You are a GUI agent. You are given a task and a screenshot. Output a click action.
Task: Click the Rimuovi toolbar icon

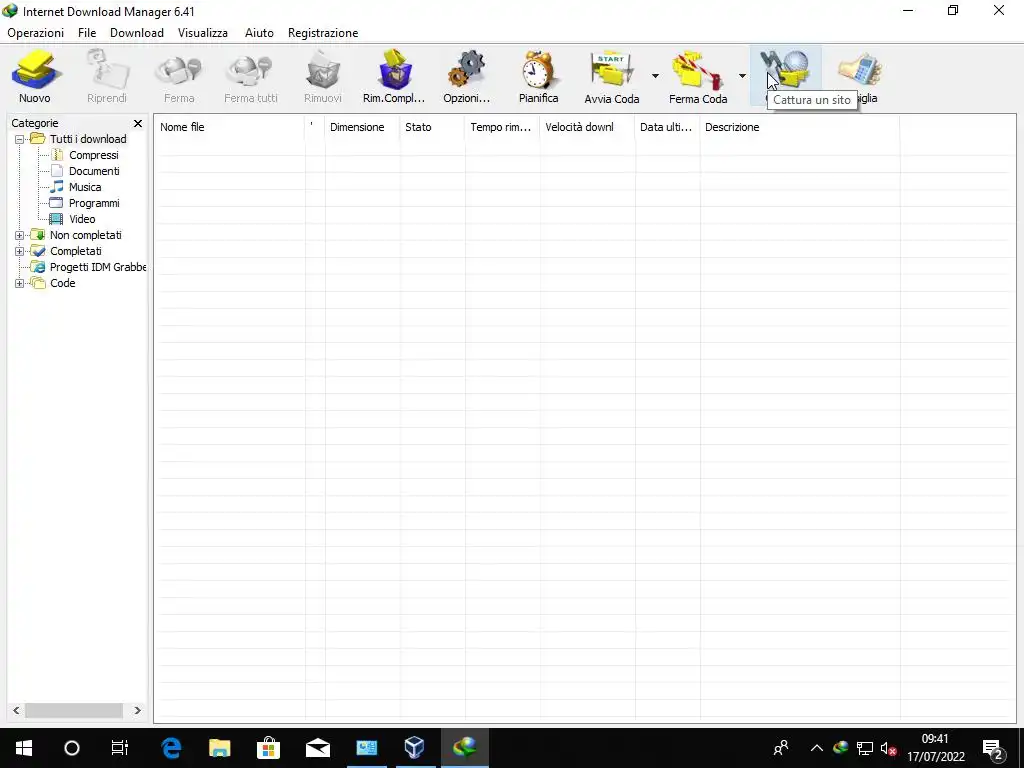pos(323,70)
